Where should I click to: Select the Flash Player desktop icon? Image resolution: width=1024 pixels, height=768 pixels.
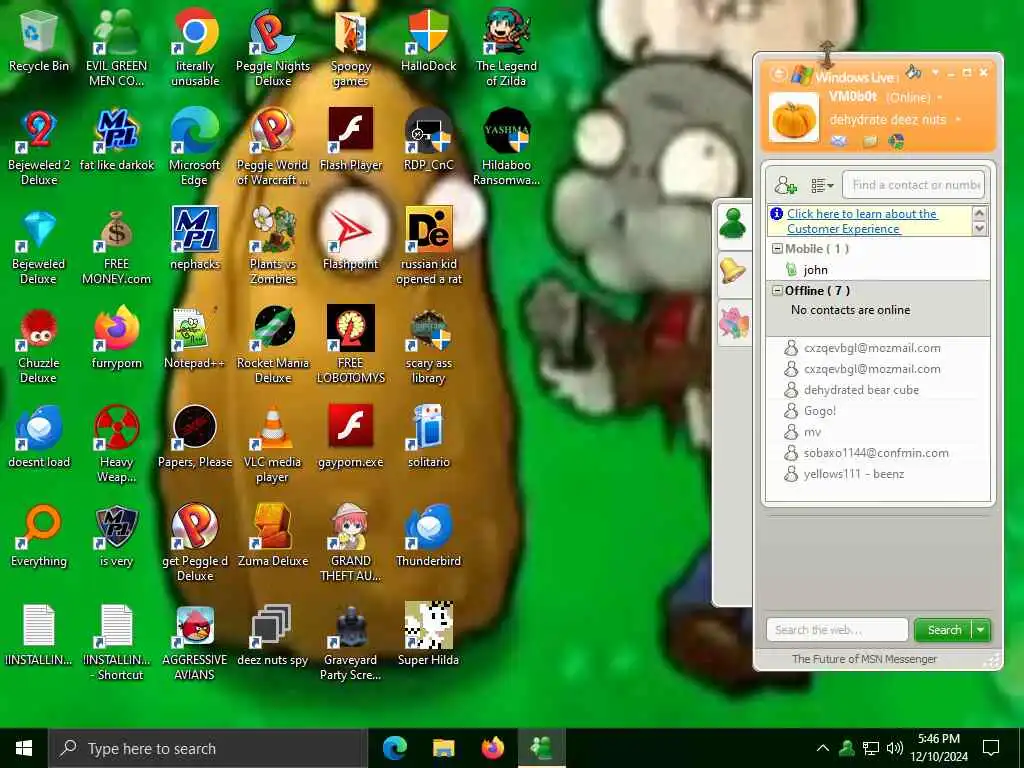tap(351, 140)
